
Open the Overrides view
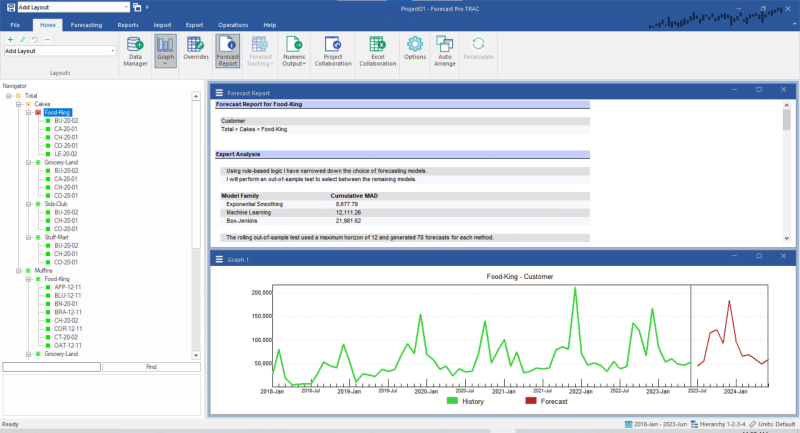coord(196,49)
